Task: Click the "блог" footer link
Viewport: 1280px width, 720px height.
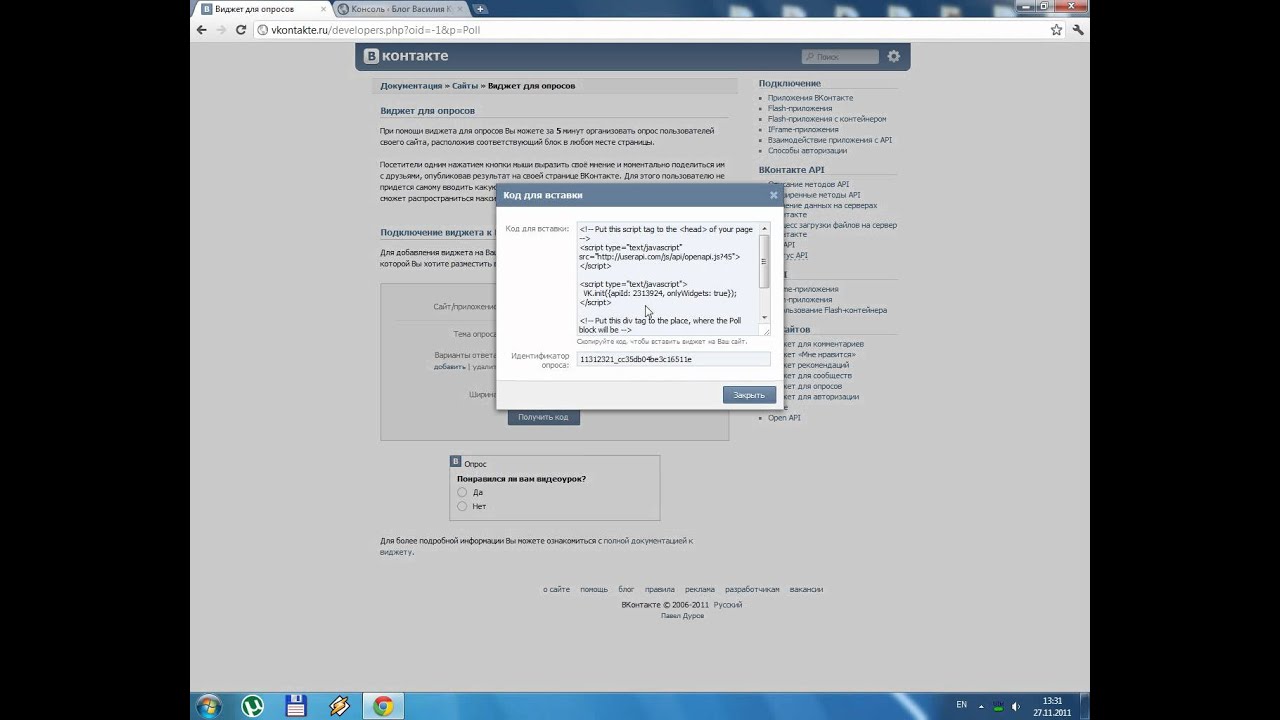Action: pyautogui.click(x=626, y=589)
